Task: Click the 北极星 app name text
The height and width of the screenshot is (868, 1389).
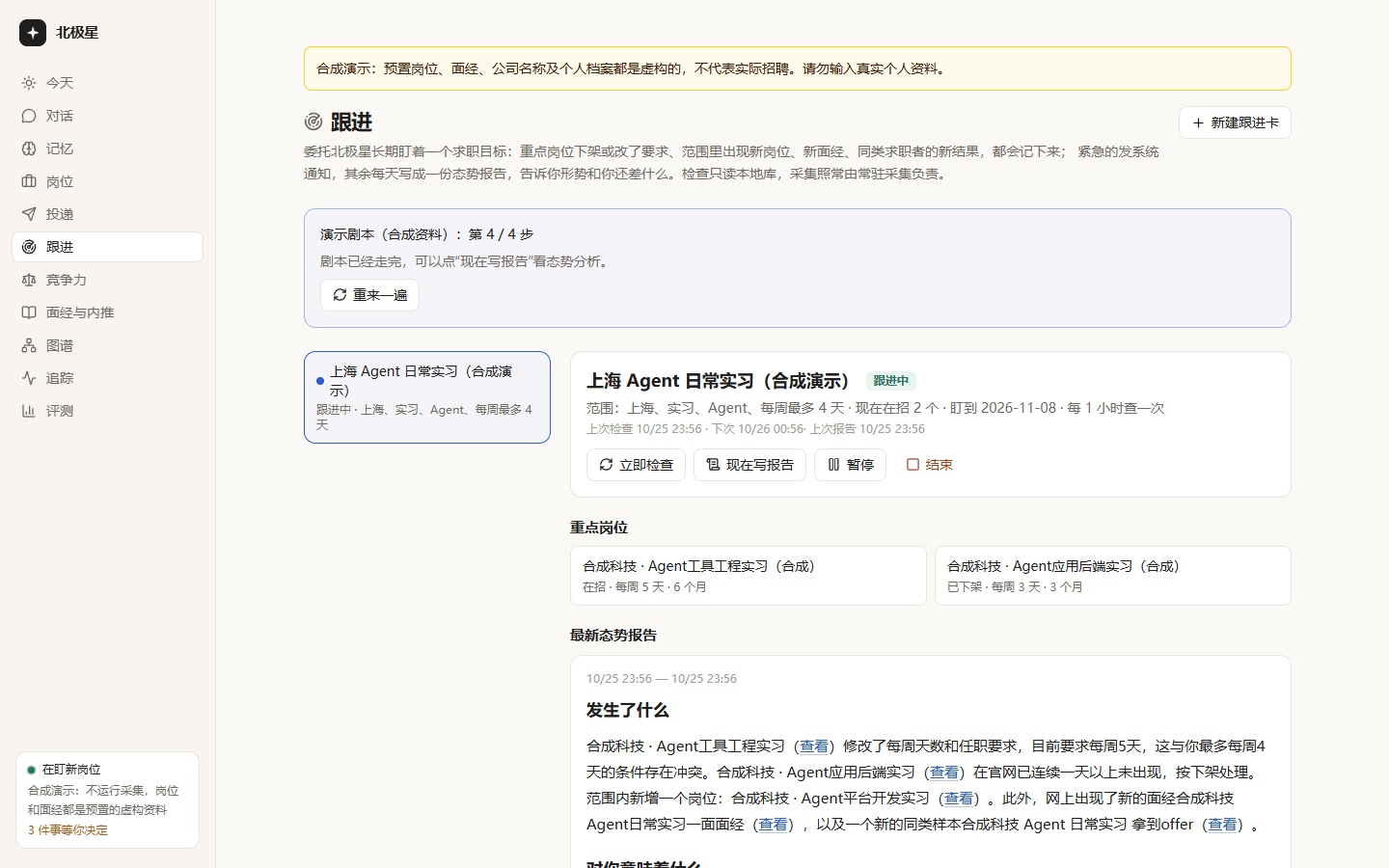Action: pyautogui.click(x=77, y=33)
